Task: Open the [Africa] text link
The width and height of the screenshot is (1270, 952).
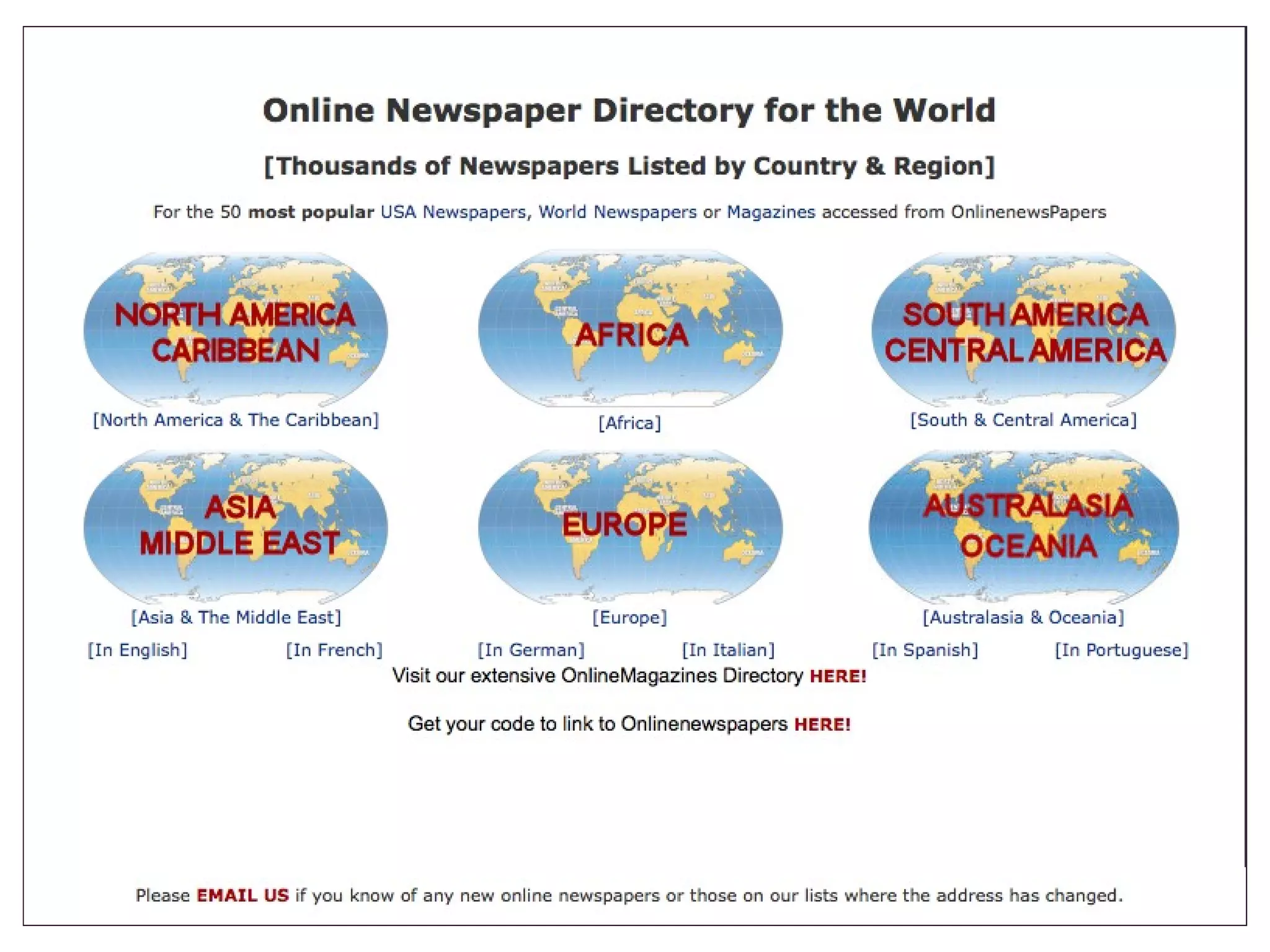Action: 629,423
